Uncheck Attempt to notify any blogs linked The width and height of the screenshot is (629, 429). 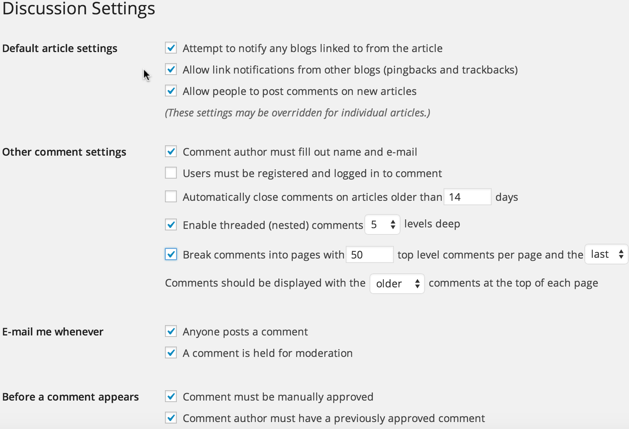[171, 48]
